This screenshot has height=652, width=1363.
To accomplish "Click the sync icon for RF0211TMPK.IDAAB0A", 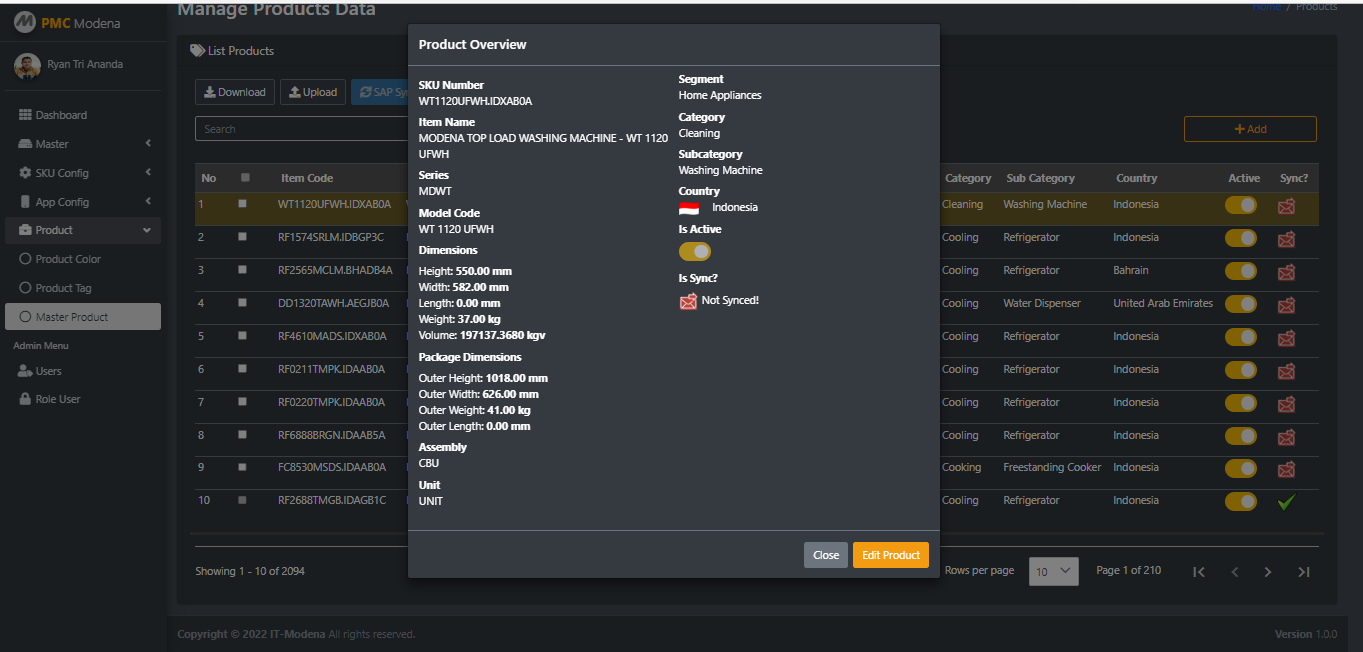I will click(1286, 371).
